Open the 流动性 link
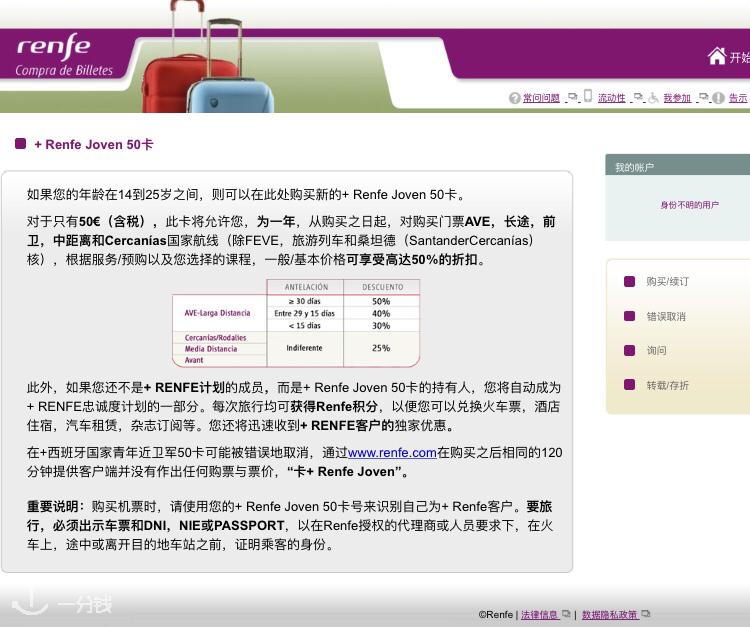 click(x=611, y=98)
